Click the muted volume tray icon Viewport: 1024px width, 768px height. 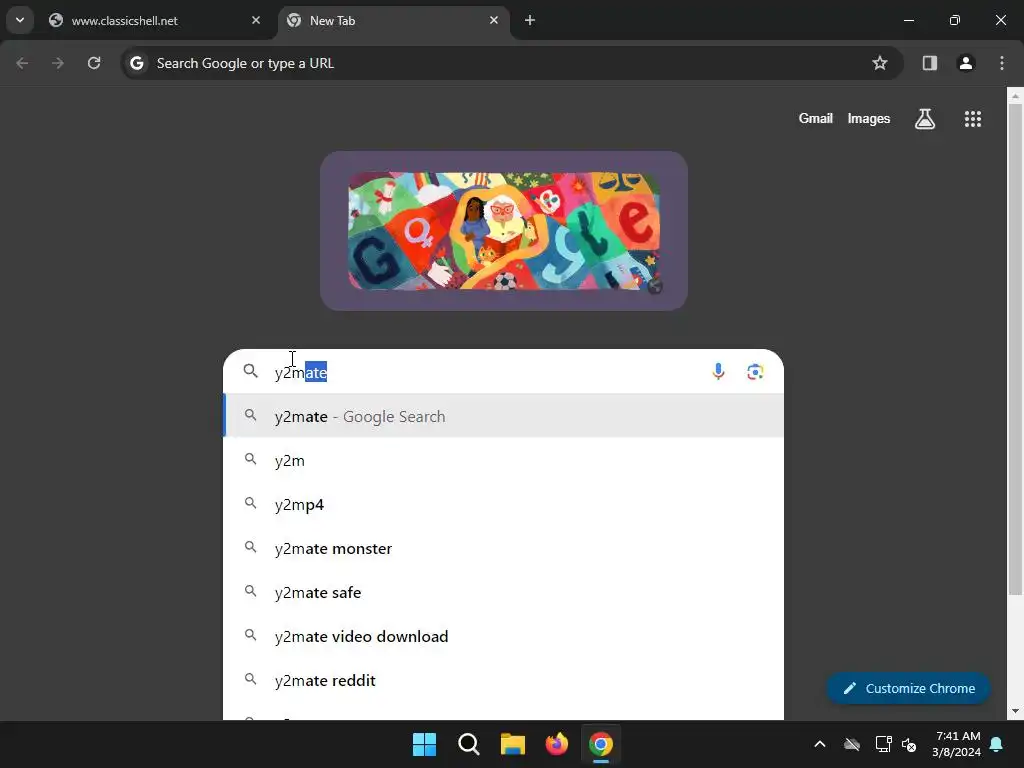pos(908,744)
